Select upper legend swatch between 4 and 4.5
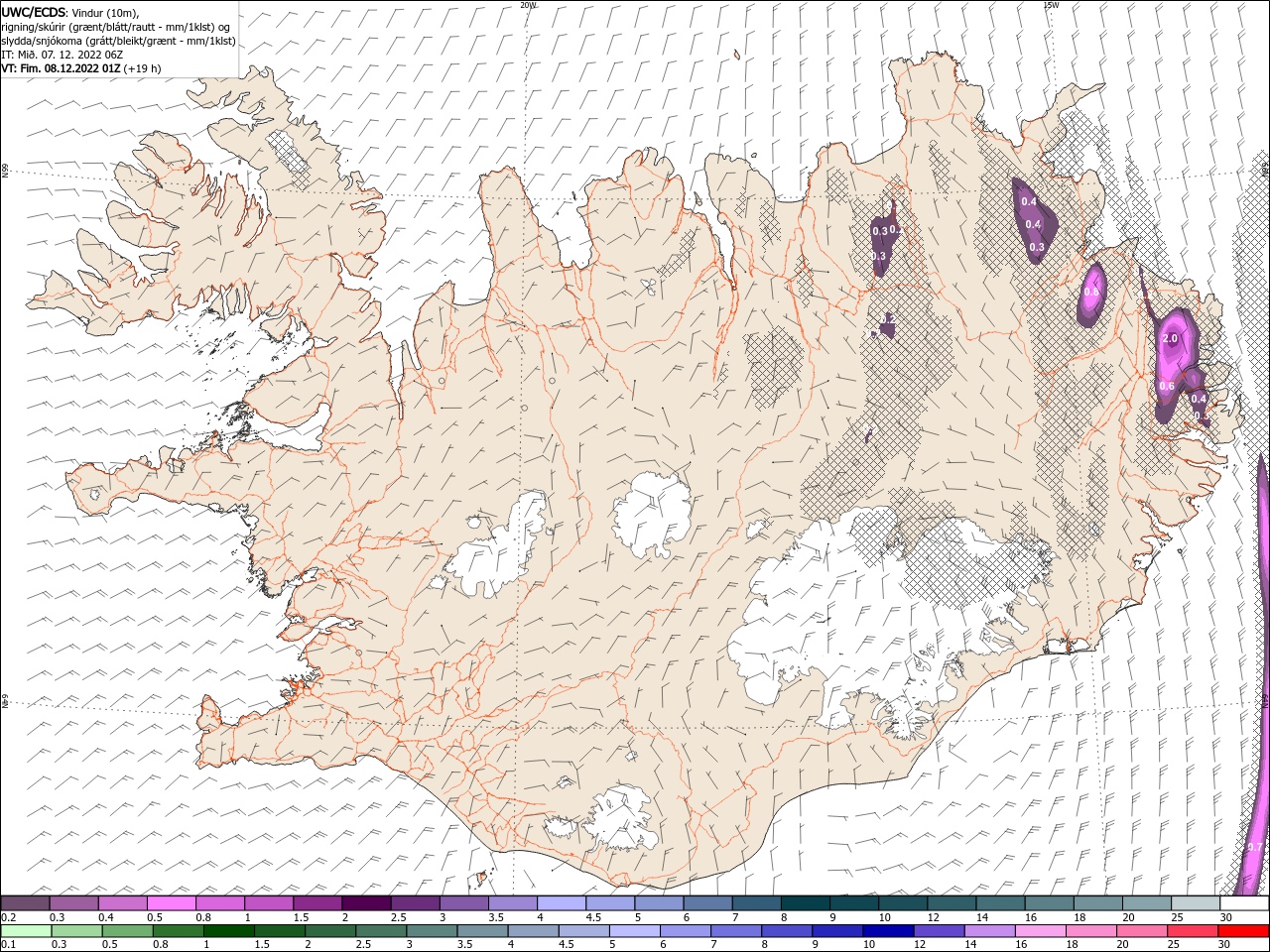 [561, 903]
